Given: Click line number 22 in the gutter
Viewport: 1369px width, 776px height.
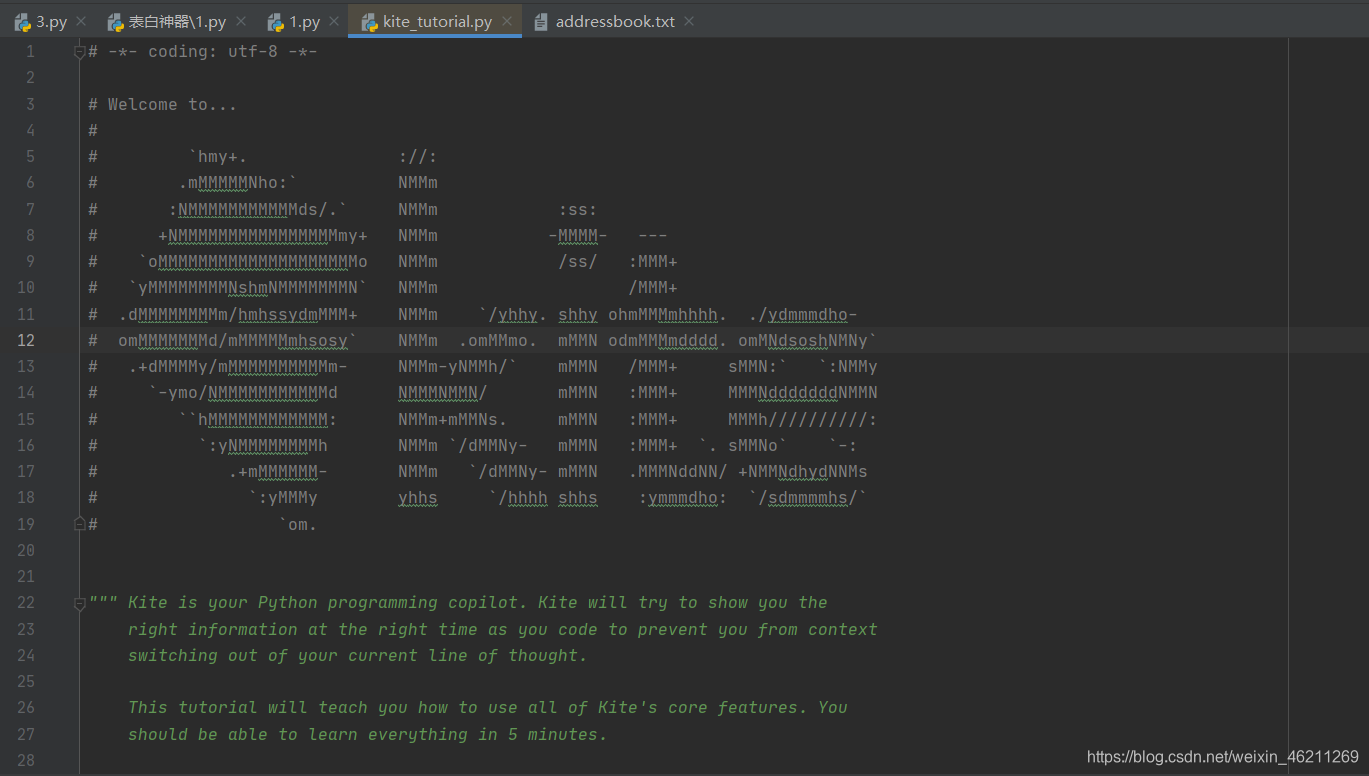Looking at the screenshot, I should pos(25,602).
